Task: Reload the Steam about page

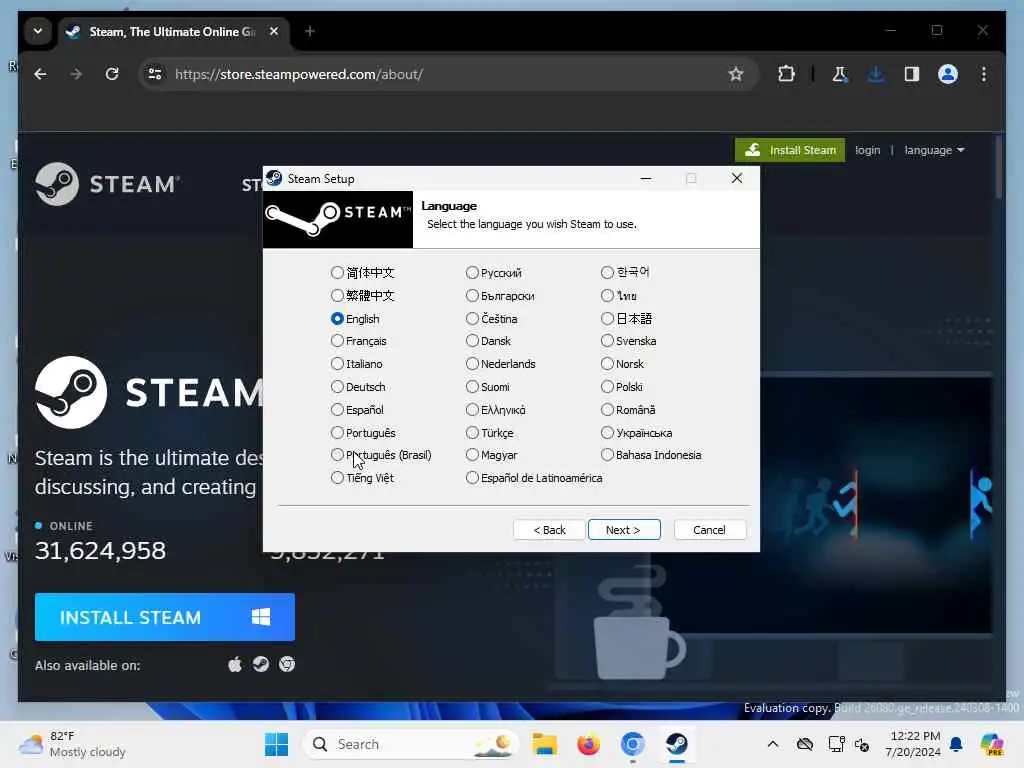Action: click(112, 74)
